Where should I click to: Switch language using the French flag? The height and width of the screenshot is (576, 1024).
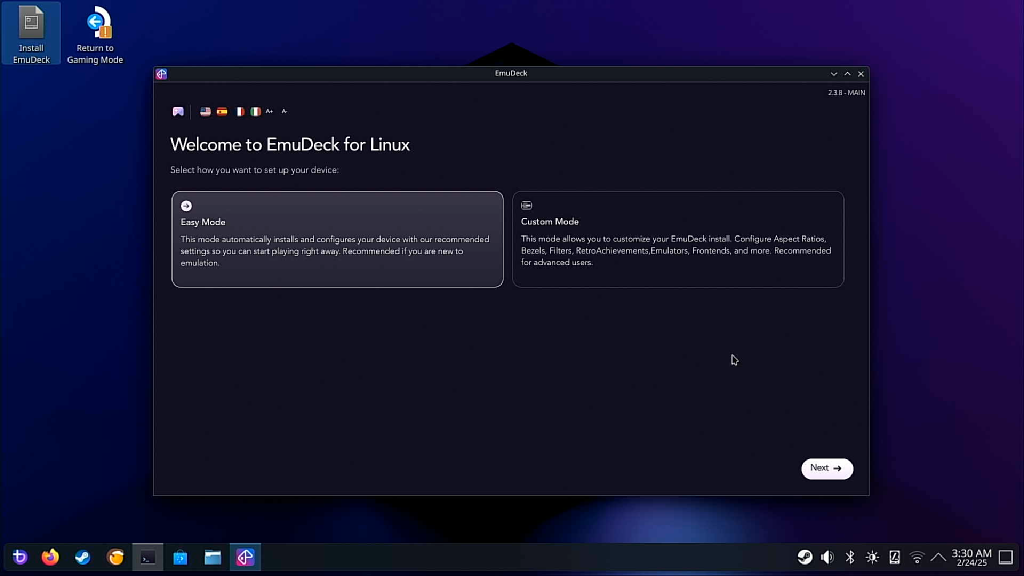coord(239,111)
